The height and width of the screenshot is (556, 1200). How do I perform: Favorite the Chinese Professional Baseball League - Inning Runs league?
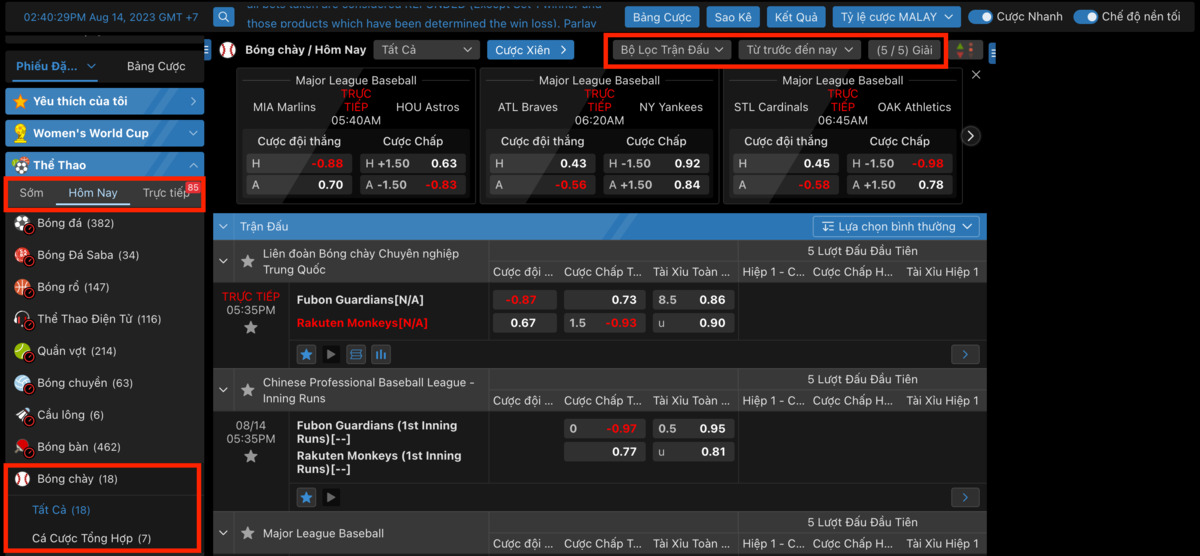coord(247,390)
